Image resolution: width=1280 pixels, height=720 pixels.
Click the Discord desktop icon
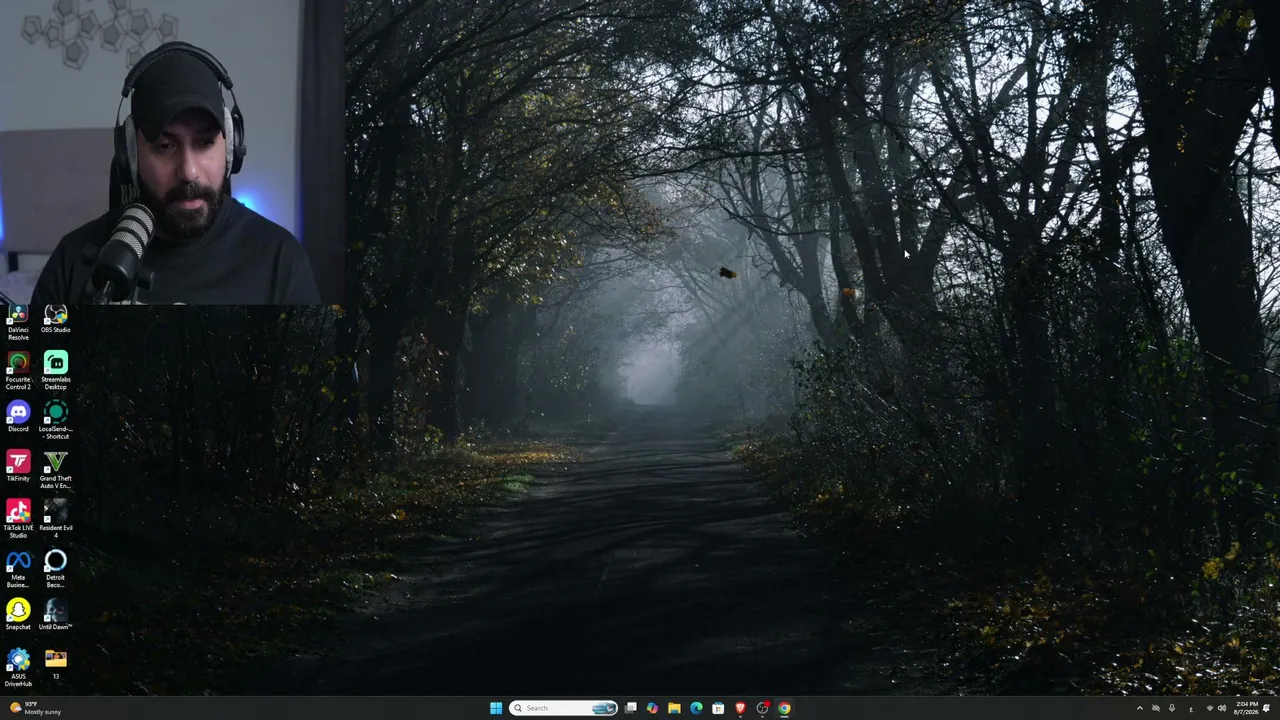click(18, 417)
